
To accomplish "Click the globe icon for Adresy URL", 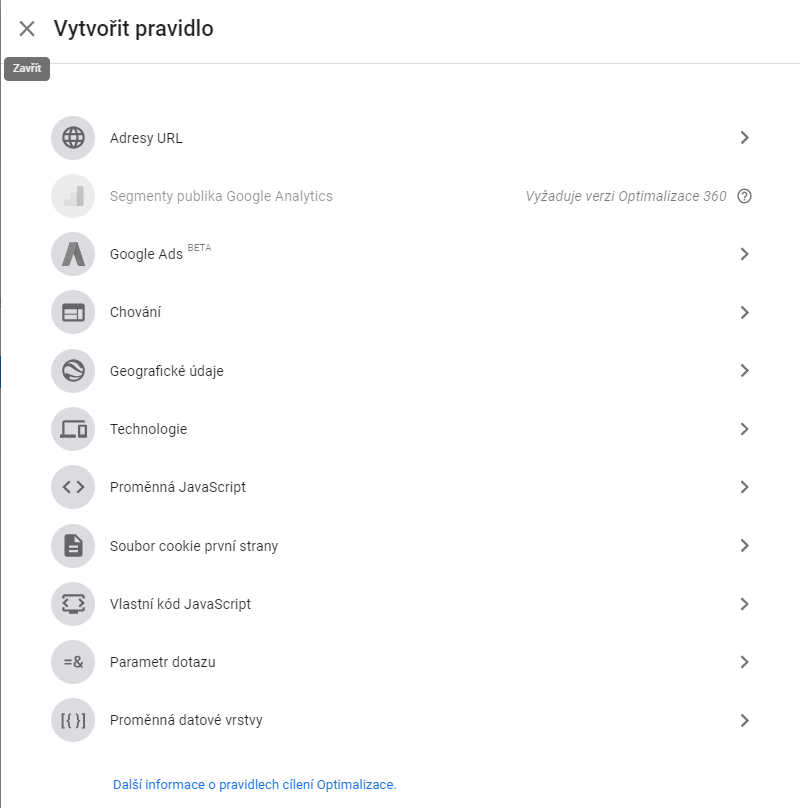I will coord(73,138).
